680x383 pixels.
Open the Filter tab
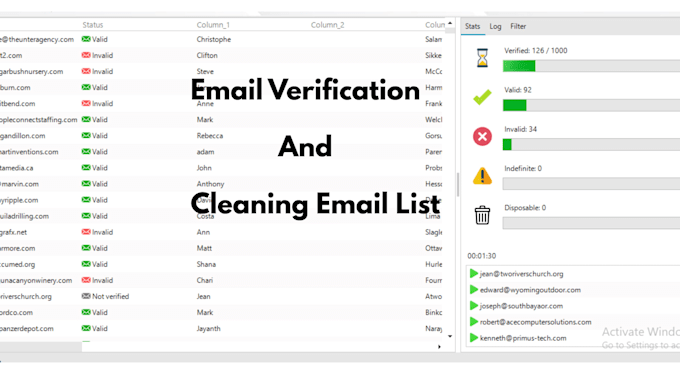point(518,26)
